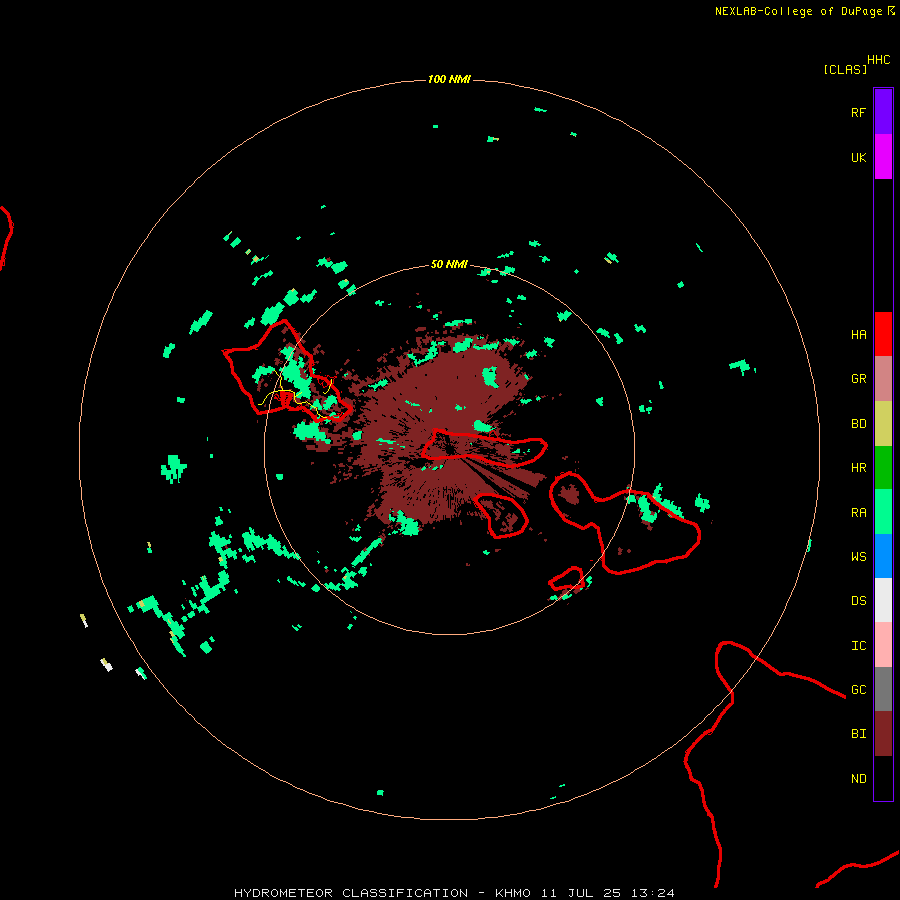Click the BI dark red legend swatch
The height and width of the screenshot is (900, 900).
pos(883,734)
